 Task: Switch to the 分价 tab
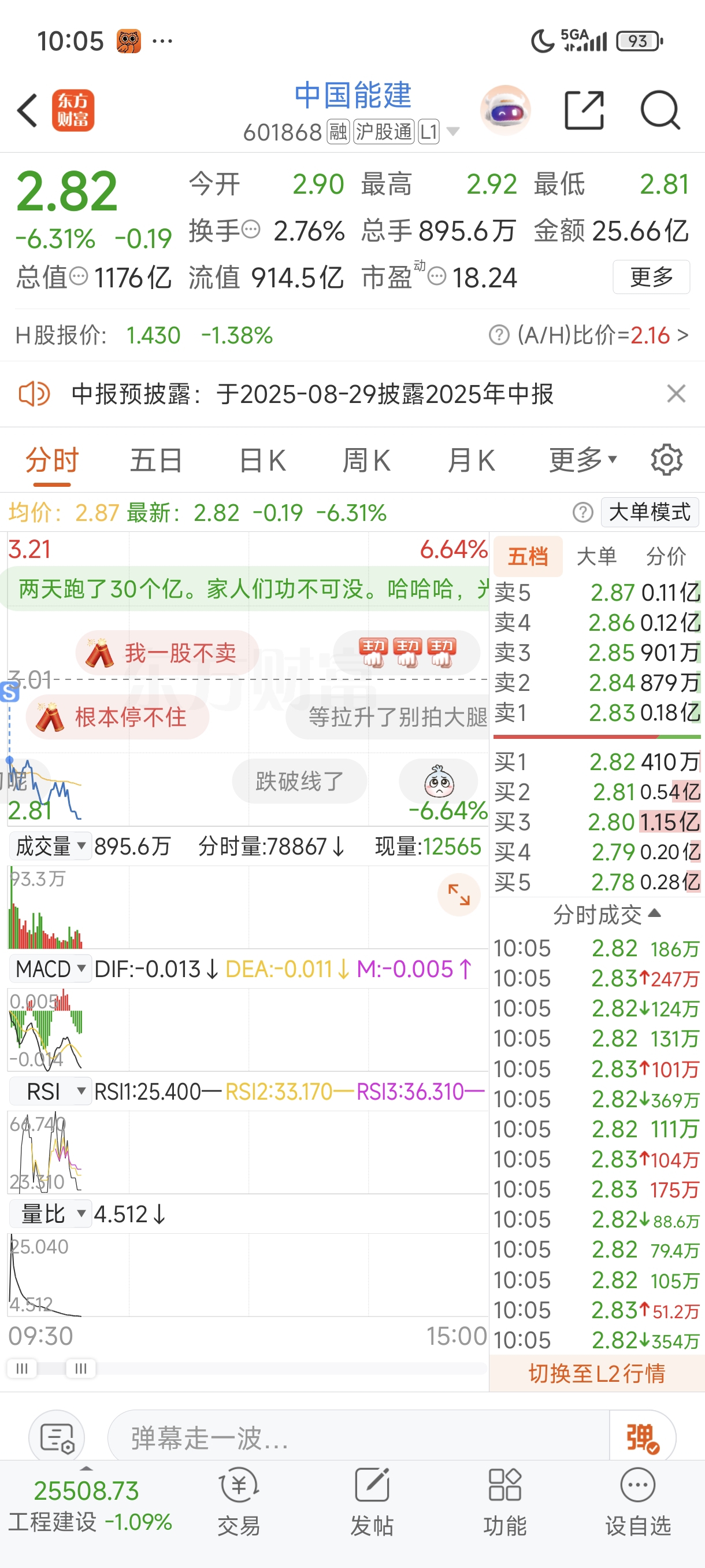(666, 556)
